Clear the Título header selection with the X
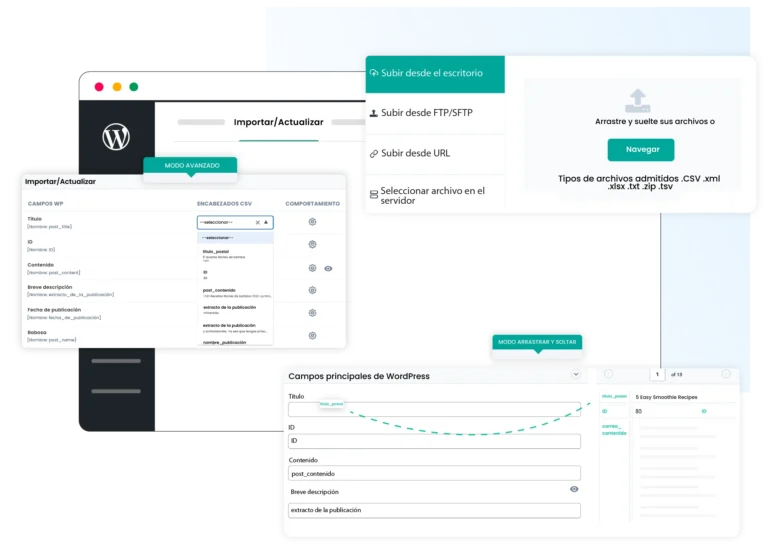Screen dimensions: 768x548 (258, 222)
